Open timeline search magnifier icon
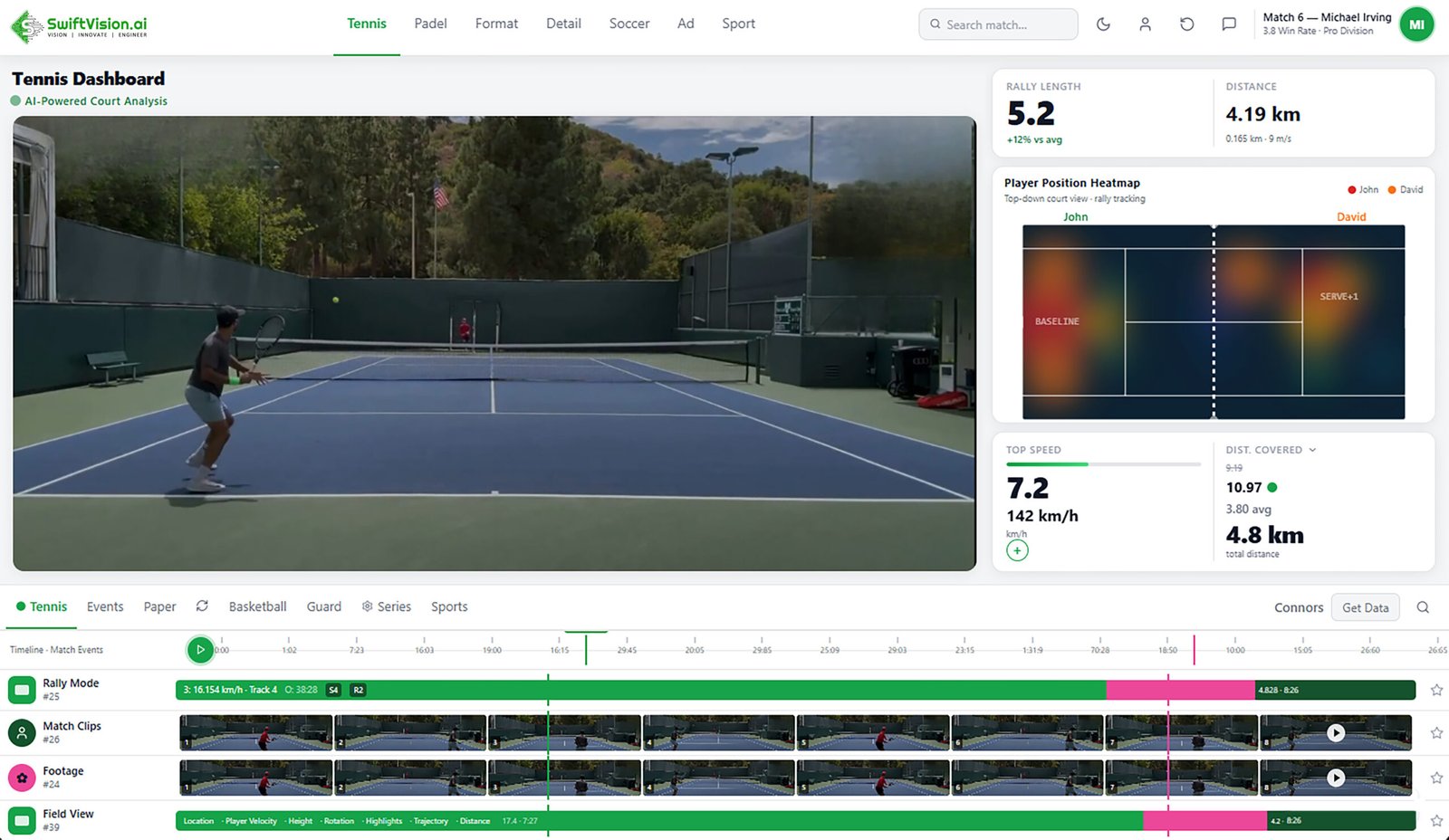Image resolution: width=1449 pixels, height=840 pixels. 1423,607
